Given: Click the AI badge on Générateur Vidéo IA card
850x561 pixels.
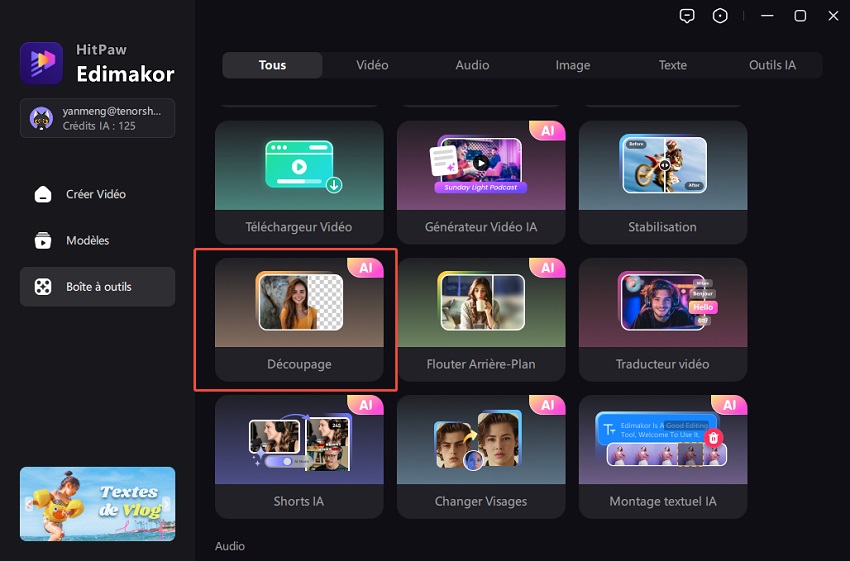Looking at the screenshot, I should tap(548, 131).
